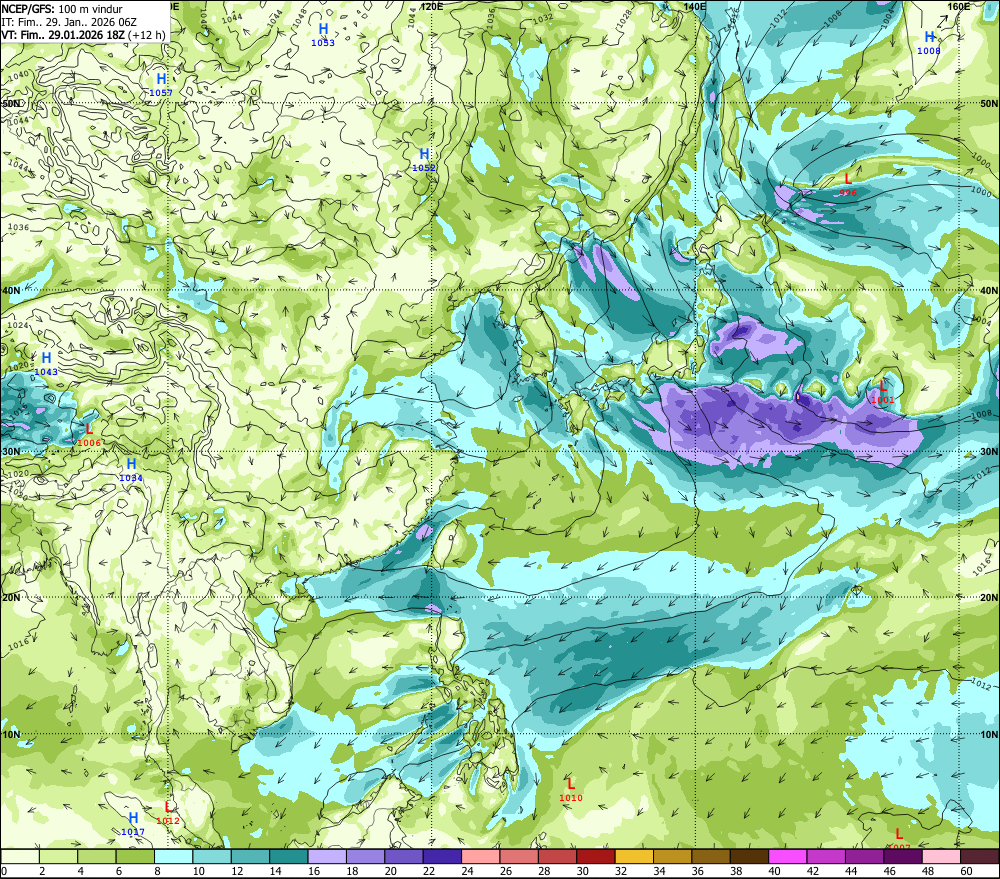
Task: Click the dark brown 38–40 legend swatch
Action: tap(749, 857)
